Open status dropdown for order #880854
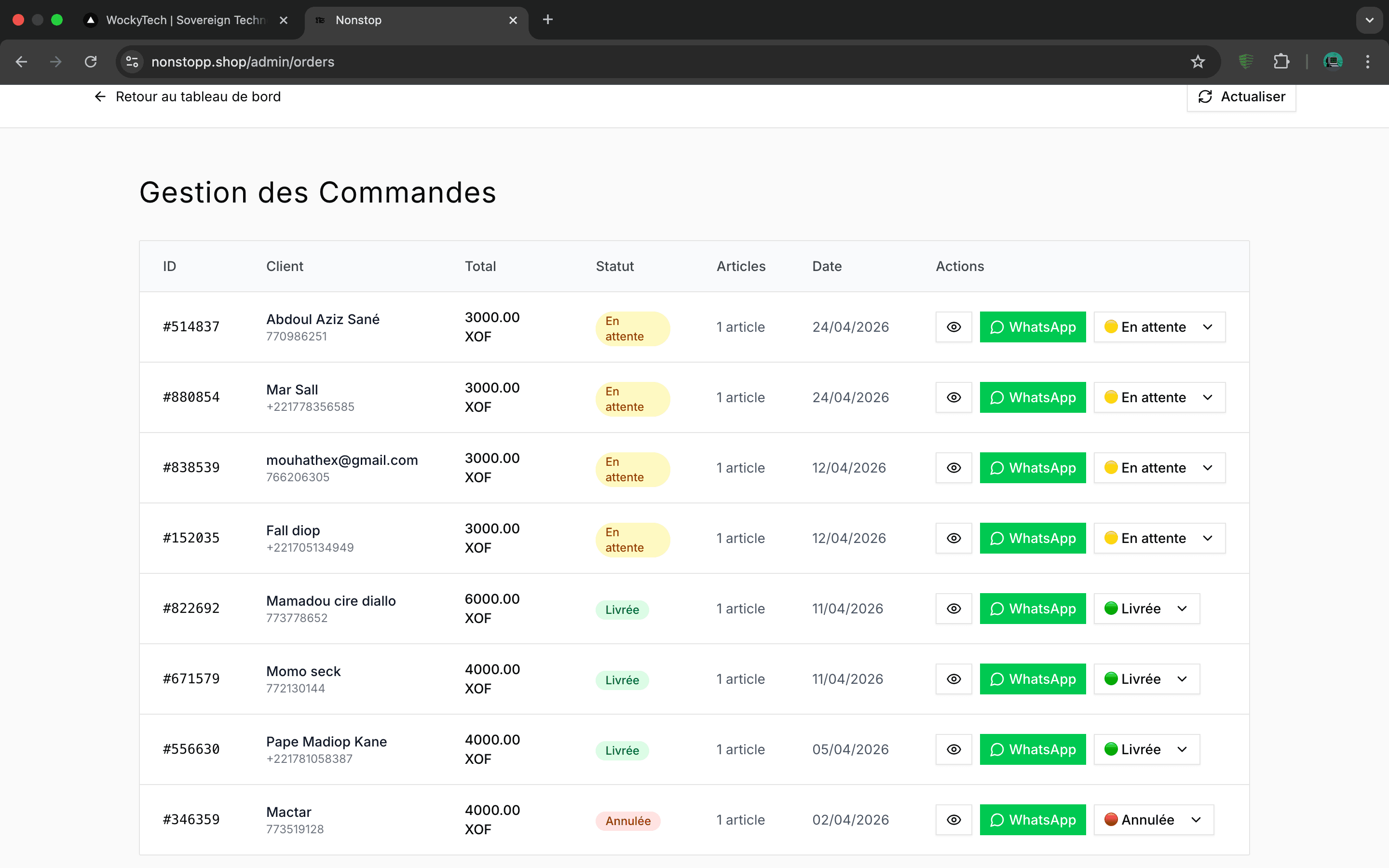The image size is (1389, 868). pos(1159,397)
